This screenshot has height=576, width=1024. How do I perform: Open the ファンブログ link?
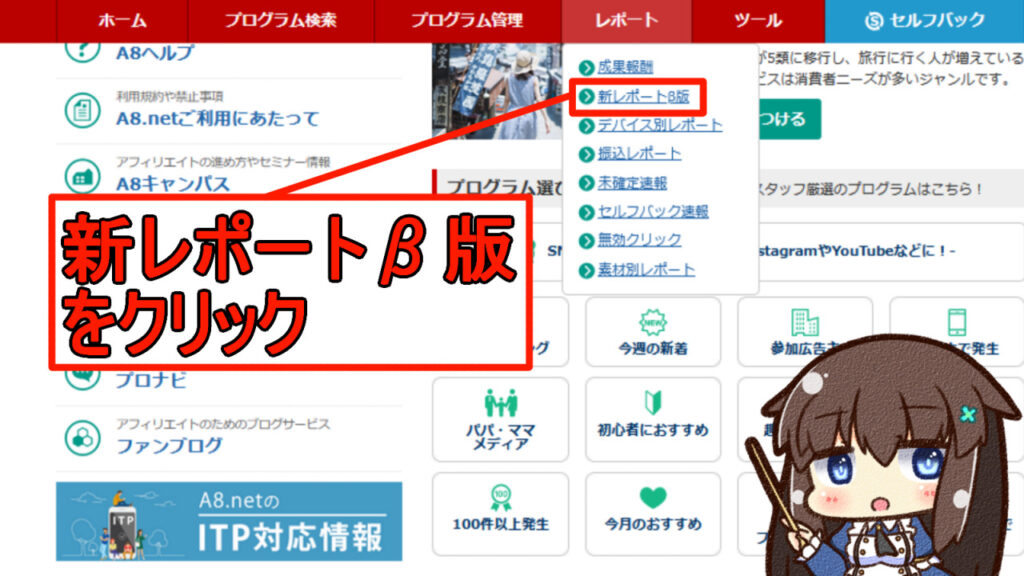tap(169, 445)
